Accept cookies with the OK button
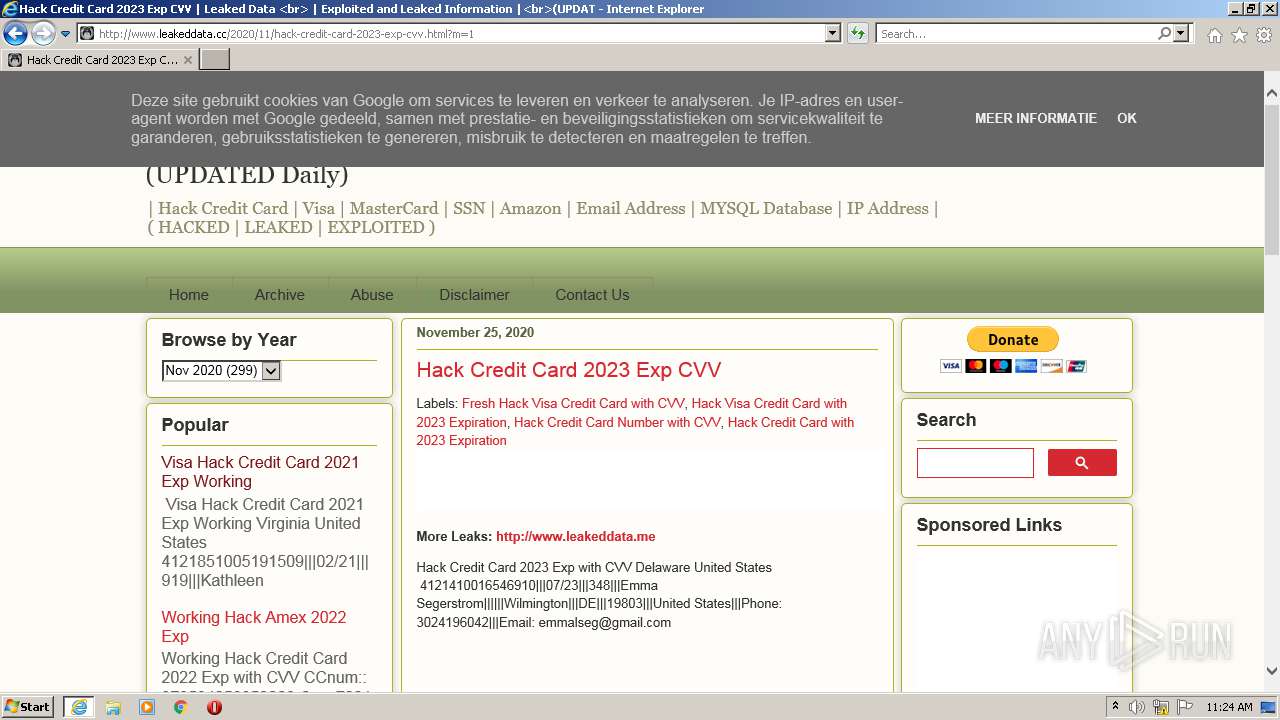Image resolution: width=1280 pixels, height=720 pixels. tap(1127, 118)
